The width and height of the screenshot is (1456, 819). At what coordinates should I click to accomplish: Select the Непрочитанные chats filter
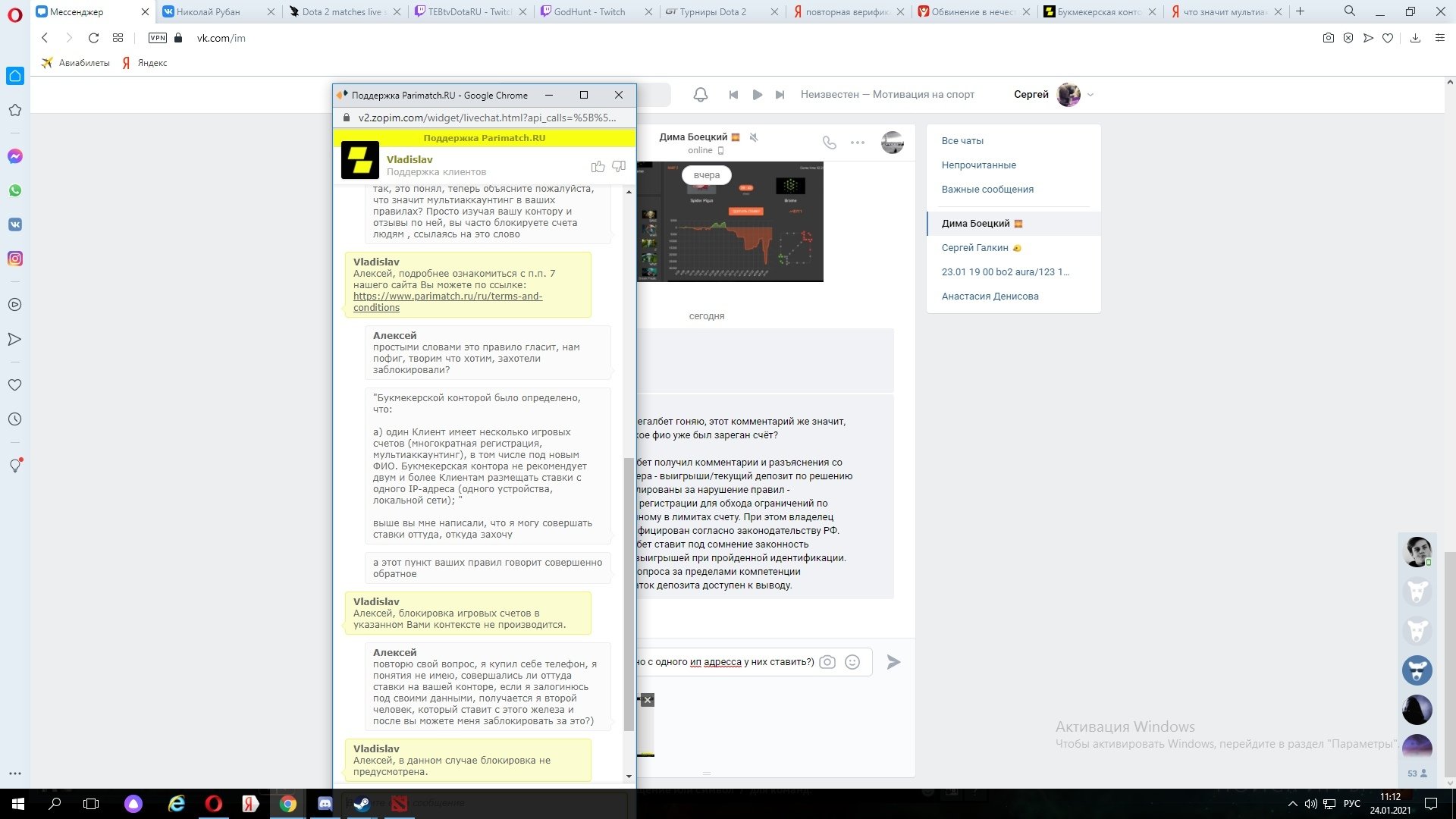(x=978, y=165)
